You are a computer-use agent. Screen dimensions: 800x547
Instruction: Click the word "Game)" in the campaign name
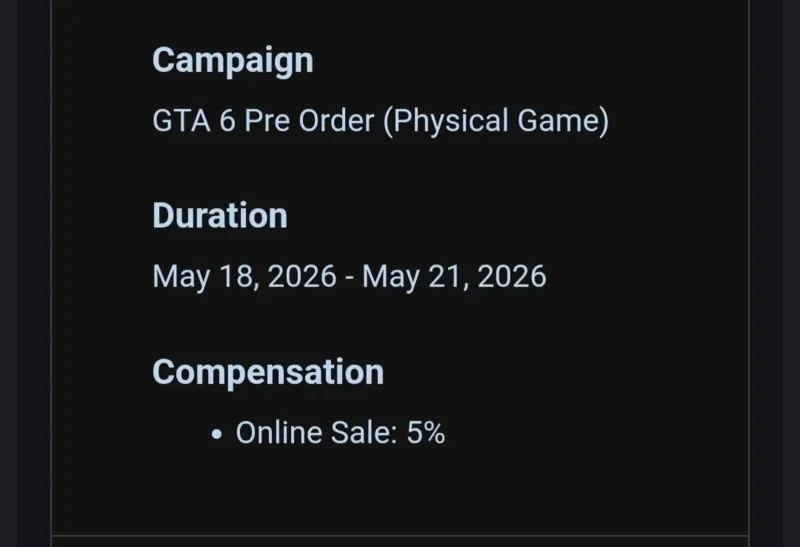(563, 121)
